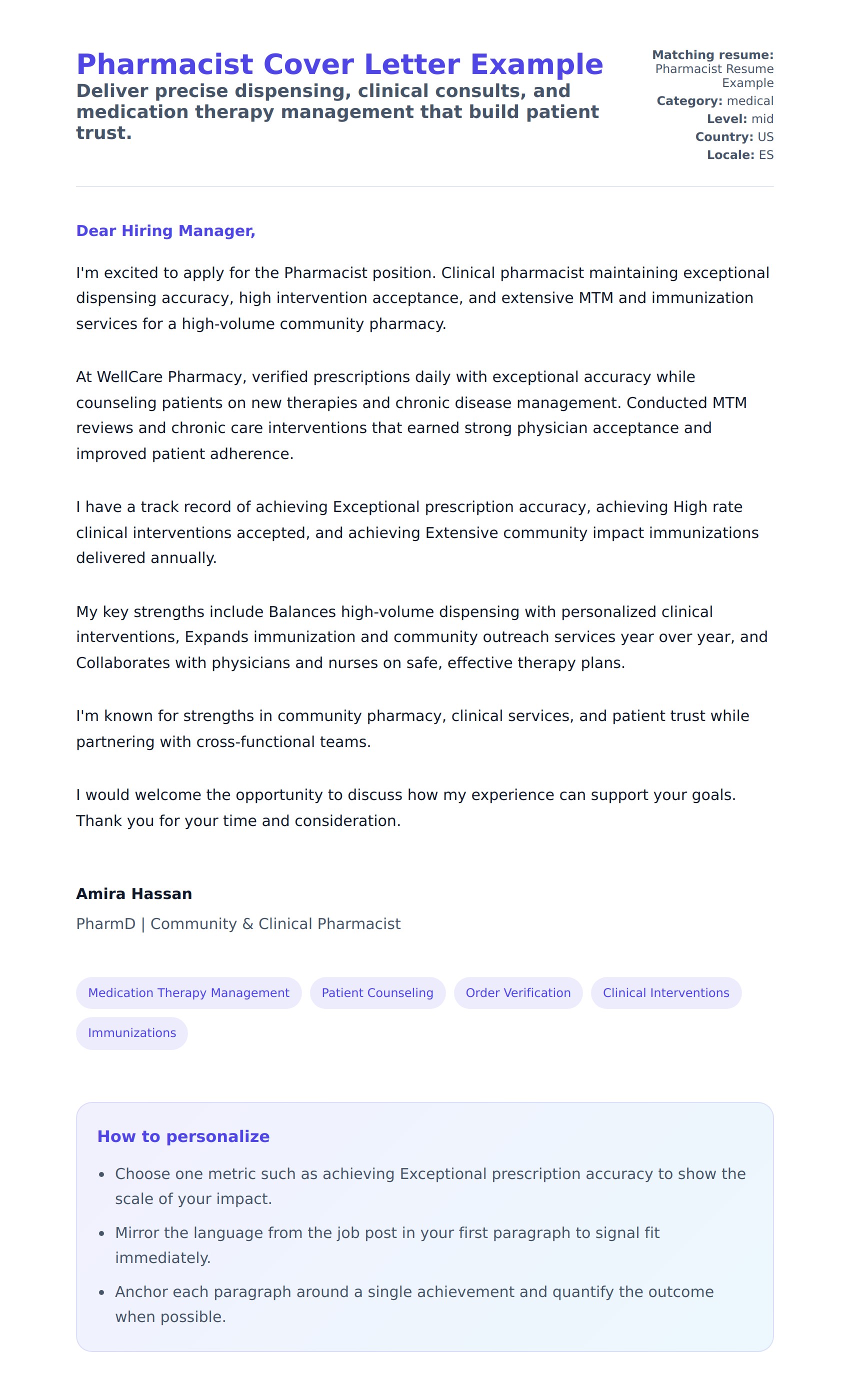Select the Medication Therapy Management tag
The width and height of the screenshot is (850, 1400).
(x=188, y=992)
